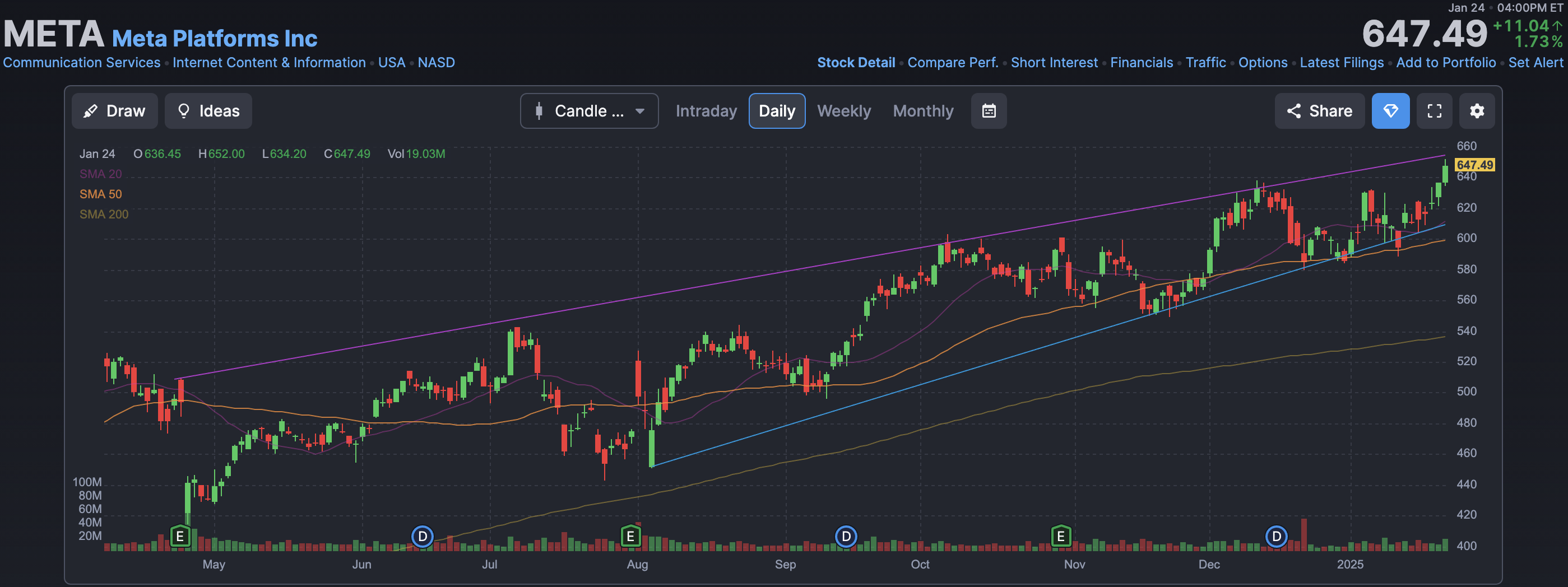Expand the Candle chart type dropdown
This screenshot has width=1568, height=587.
point(589,111)
